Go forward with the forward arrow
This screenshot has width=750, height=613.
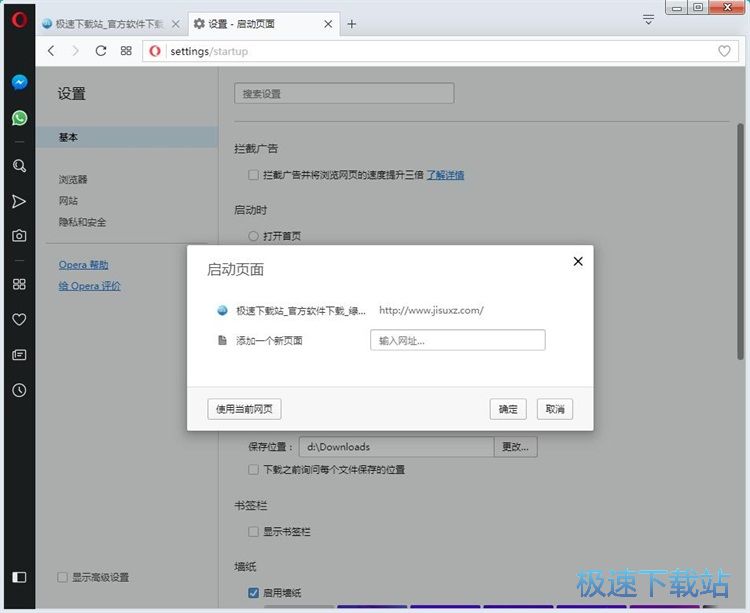[75, 51]
